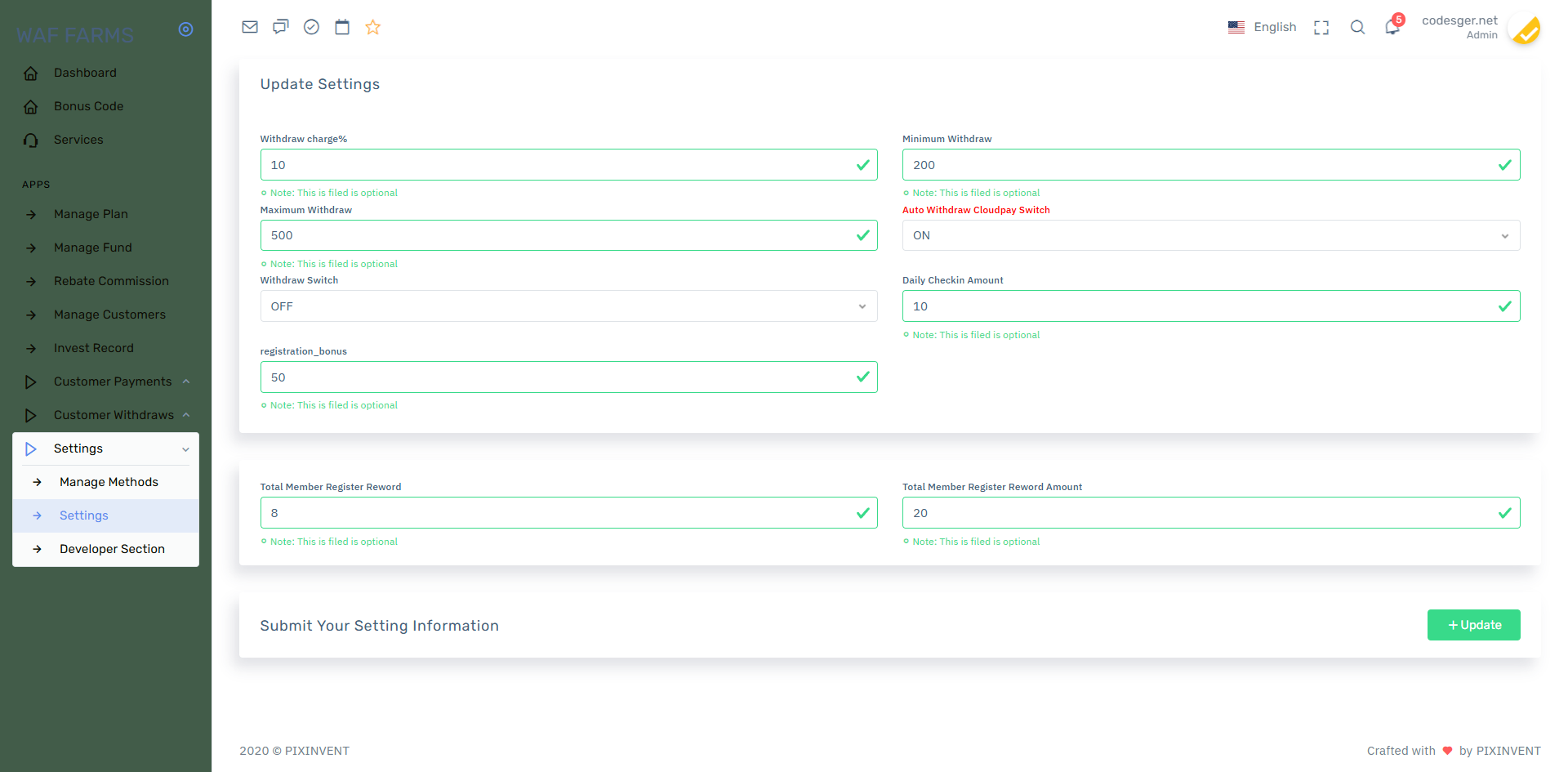The image size is (1568, 772).
Task: Open the Withdraw Switch OFF dropdown
Action: click(x=568, y=306)
